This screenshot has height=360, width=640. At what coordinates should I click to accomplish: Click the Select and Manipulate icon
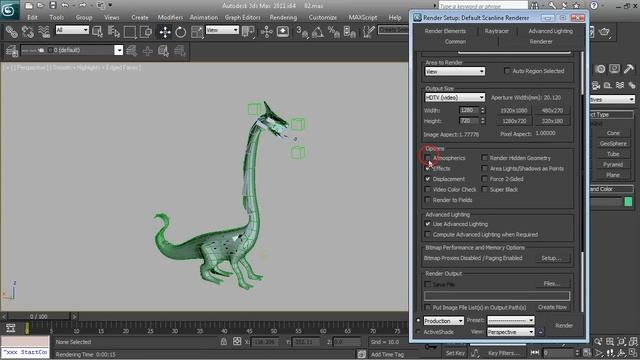267,31
